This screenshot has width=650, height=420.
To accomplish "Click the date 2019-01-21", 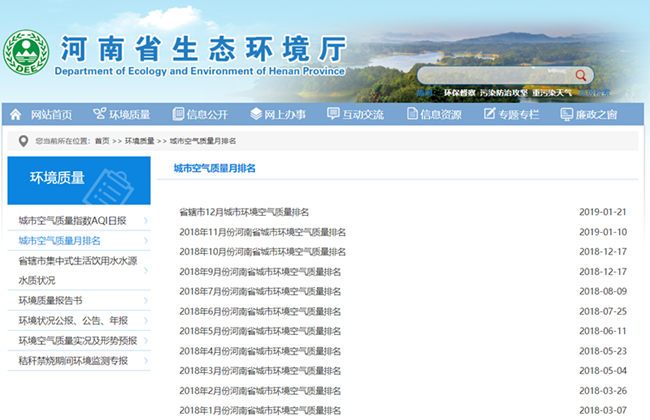I will coord(603,212).
